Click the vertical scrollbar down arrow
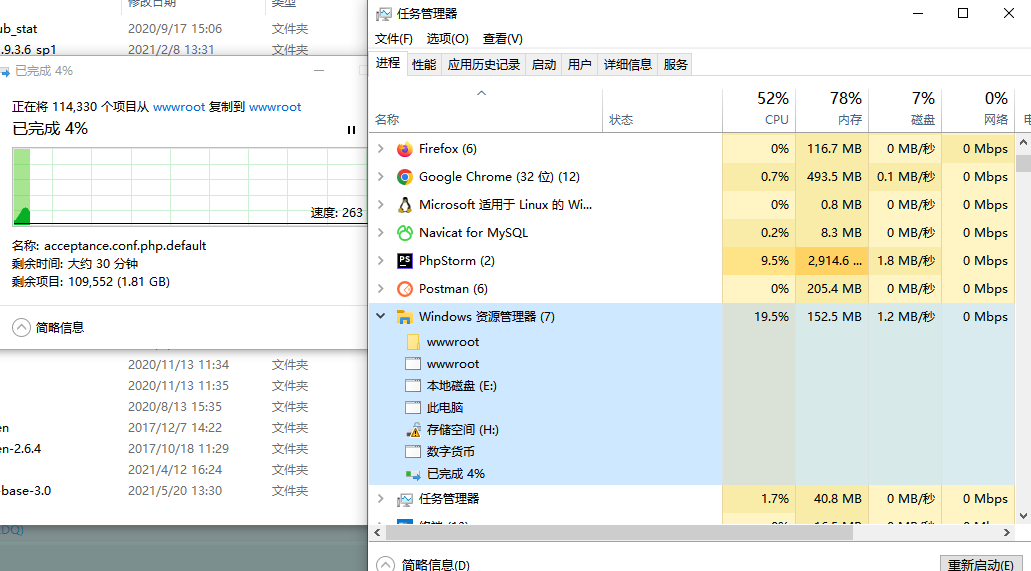The height and width of the screenshot is (571, 1031). pyautogui.click(x=1023, y=516)
